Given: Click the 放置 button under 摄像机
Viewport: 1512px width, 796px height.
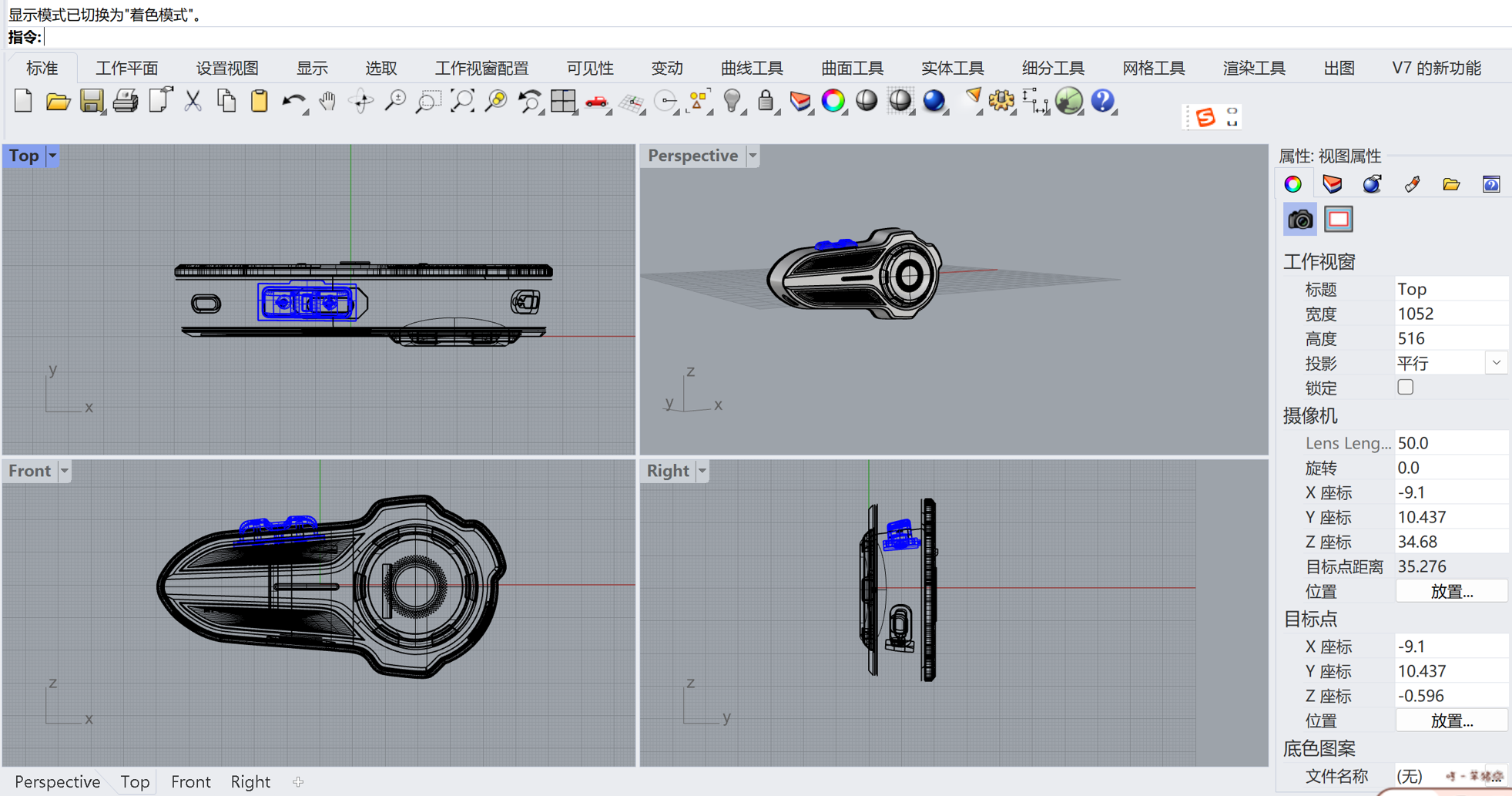Looking at the screenshot, I should click(1451, 591).
